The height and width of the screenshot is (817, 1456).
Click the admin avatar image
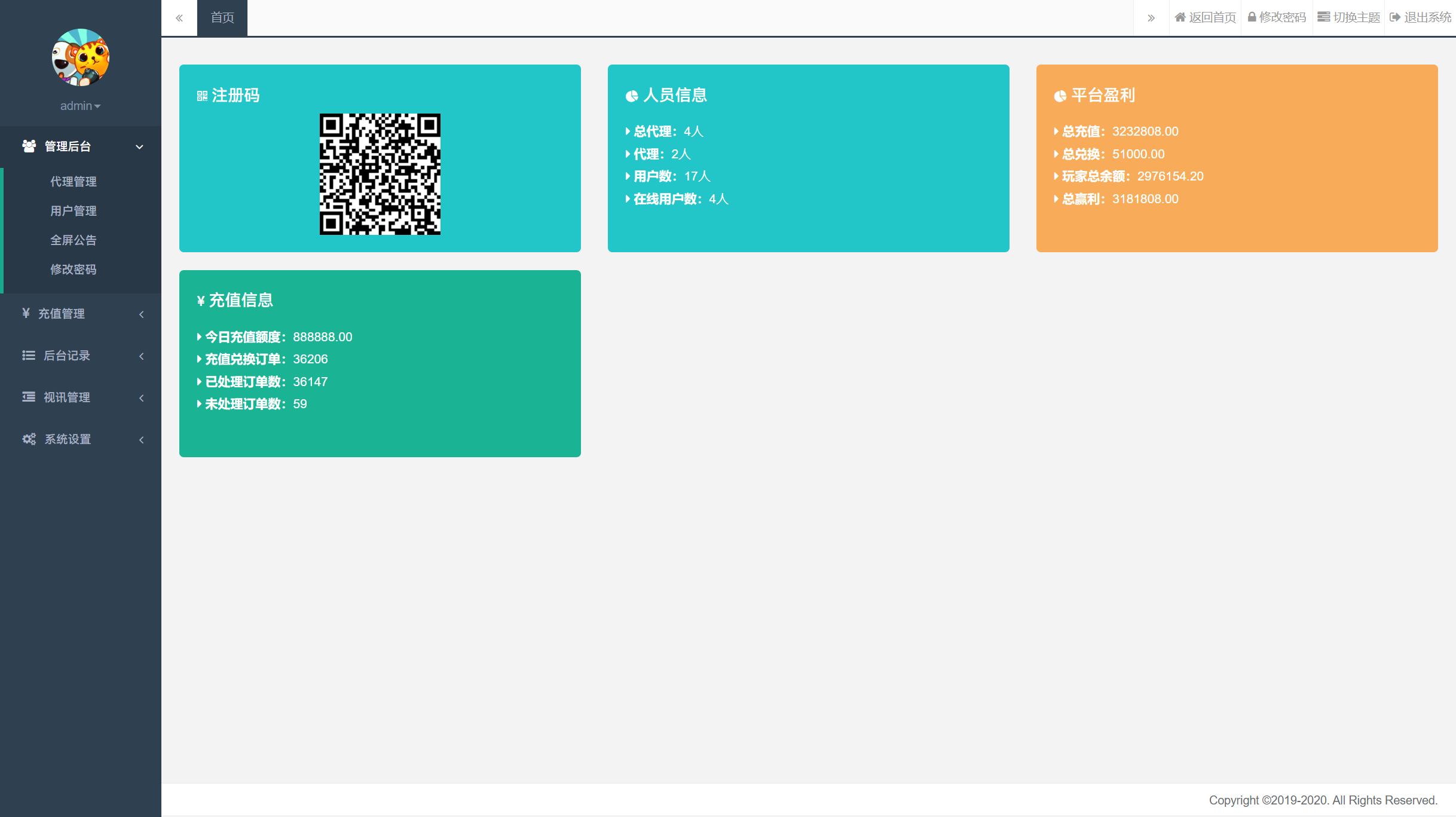coord(80,57)
